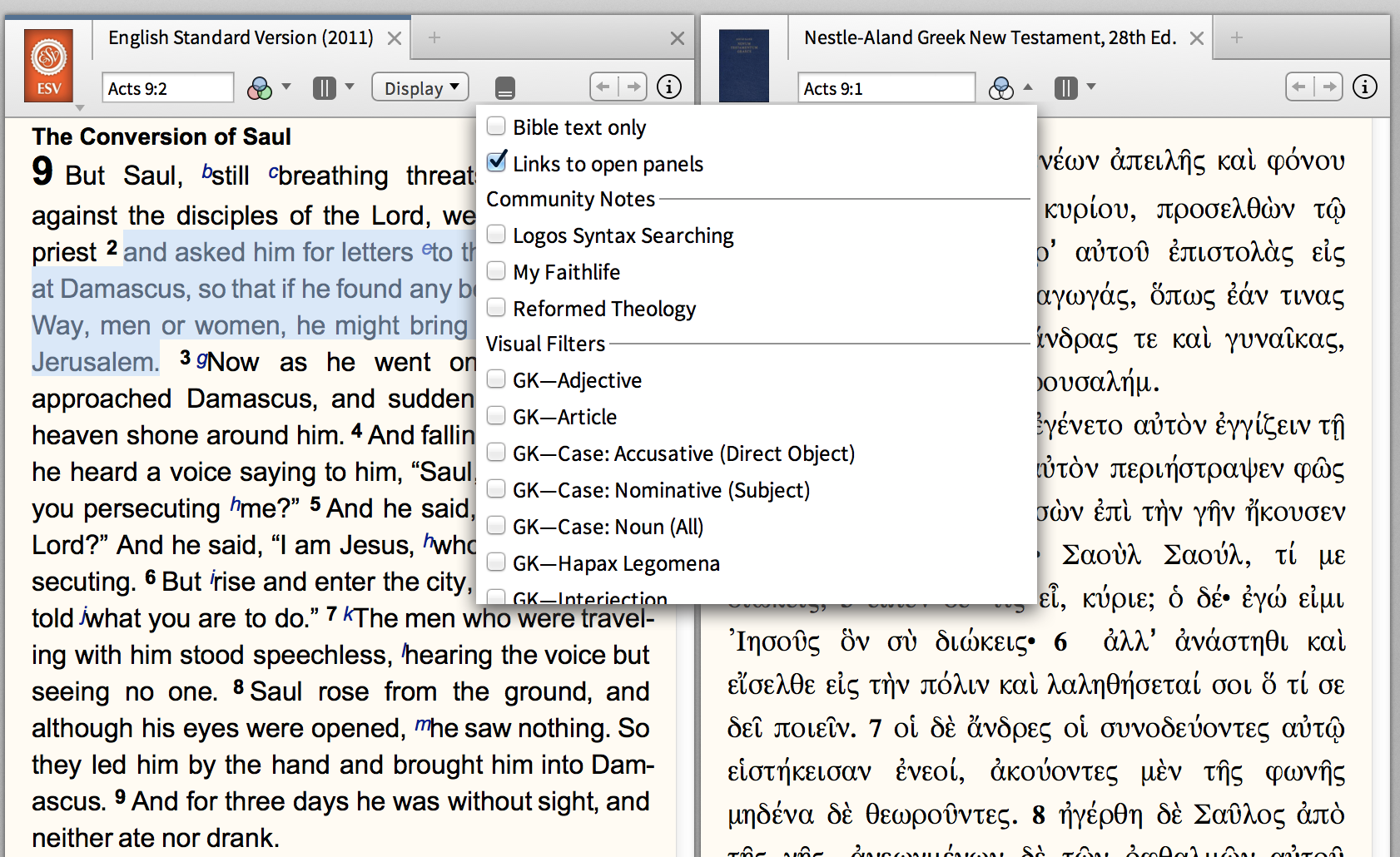
Task: Open ESV panel menu arrow below cover
Action: 80,108
